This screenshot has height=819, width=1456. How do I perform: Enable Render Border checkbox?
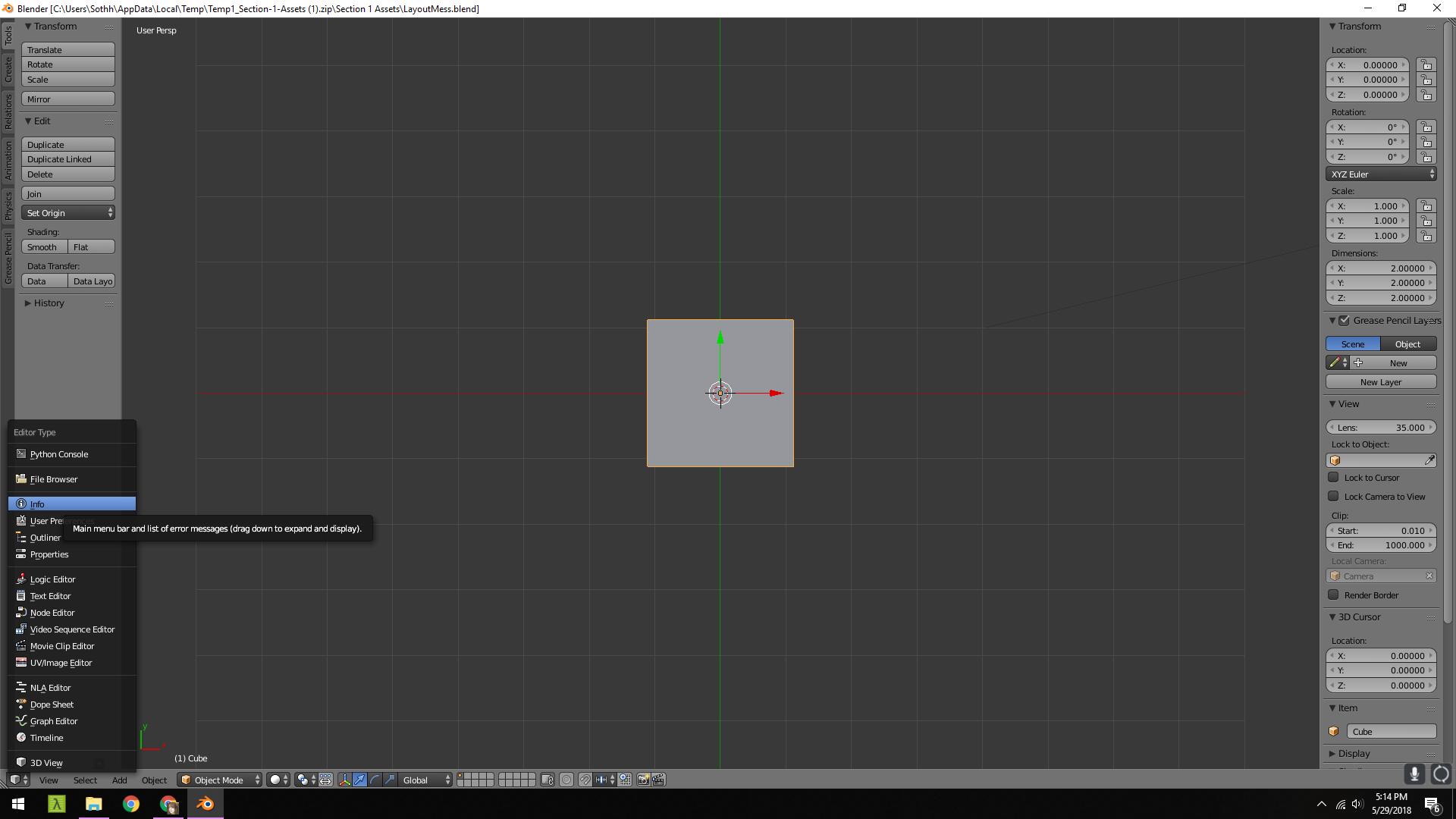coord(1333,595)
